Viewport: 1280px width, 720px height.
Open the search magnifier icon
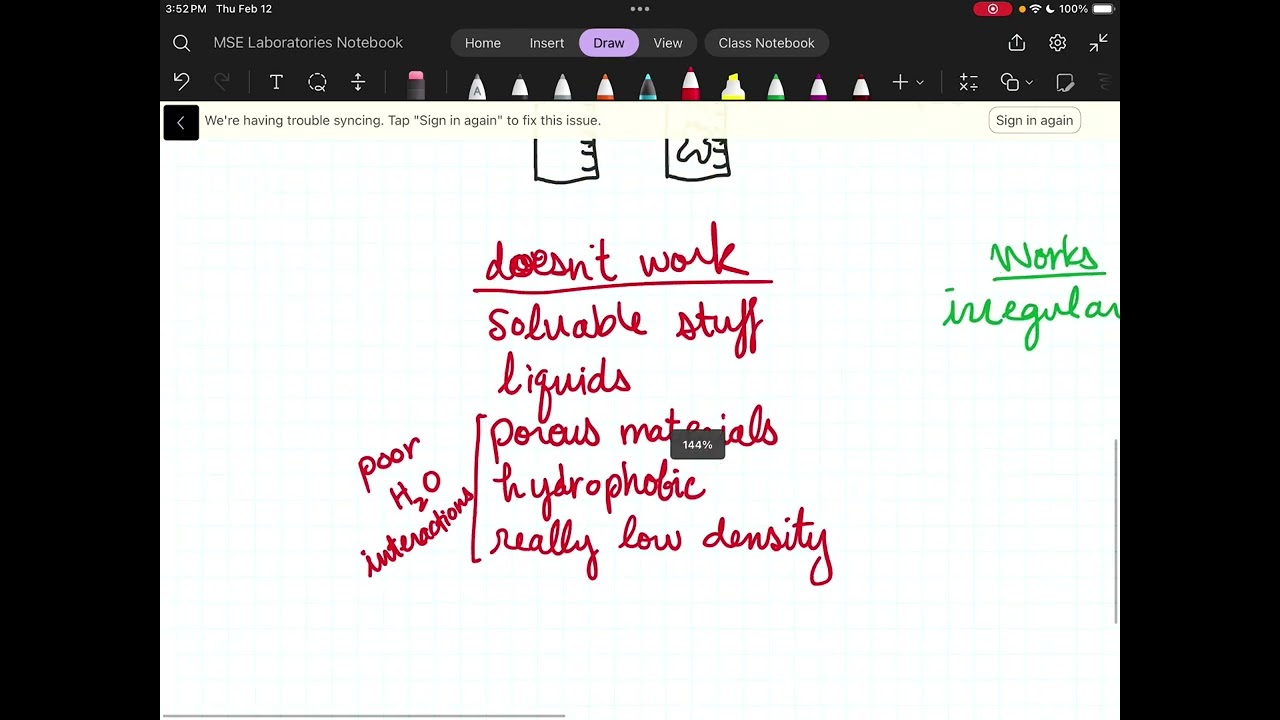(x=181, y=43)
